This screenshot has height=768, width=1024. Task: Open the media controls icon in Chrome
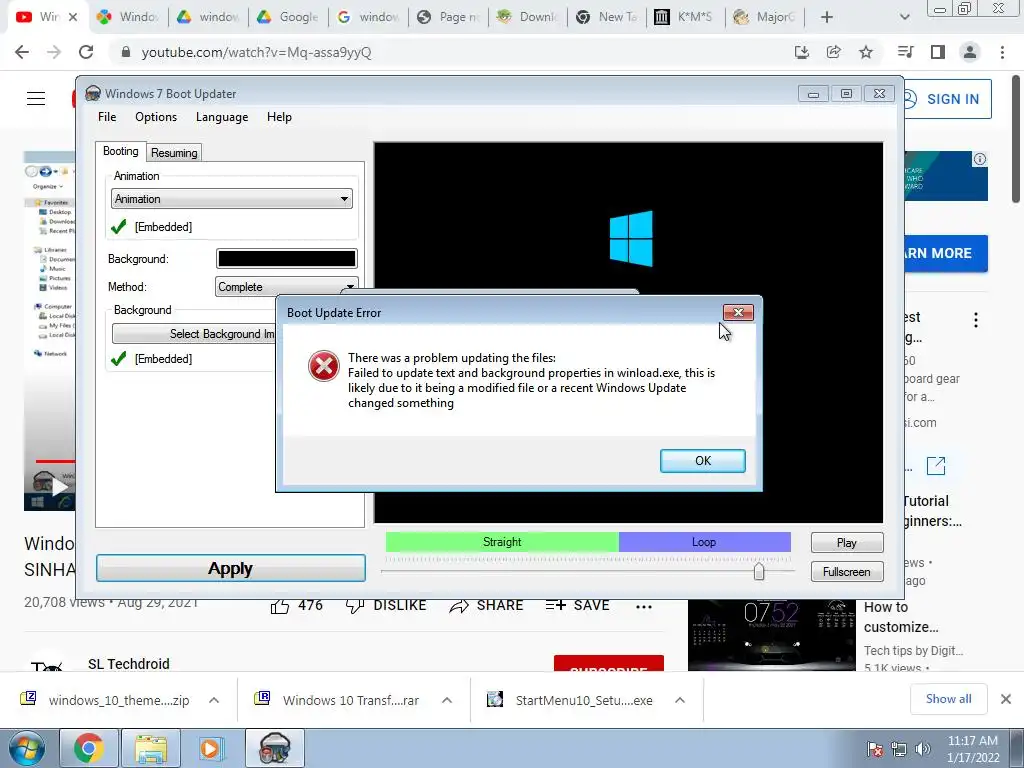point(905,52)
